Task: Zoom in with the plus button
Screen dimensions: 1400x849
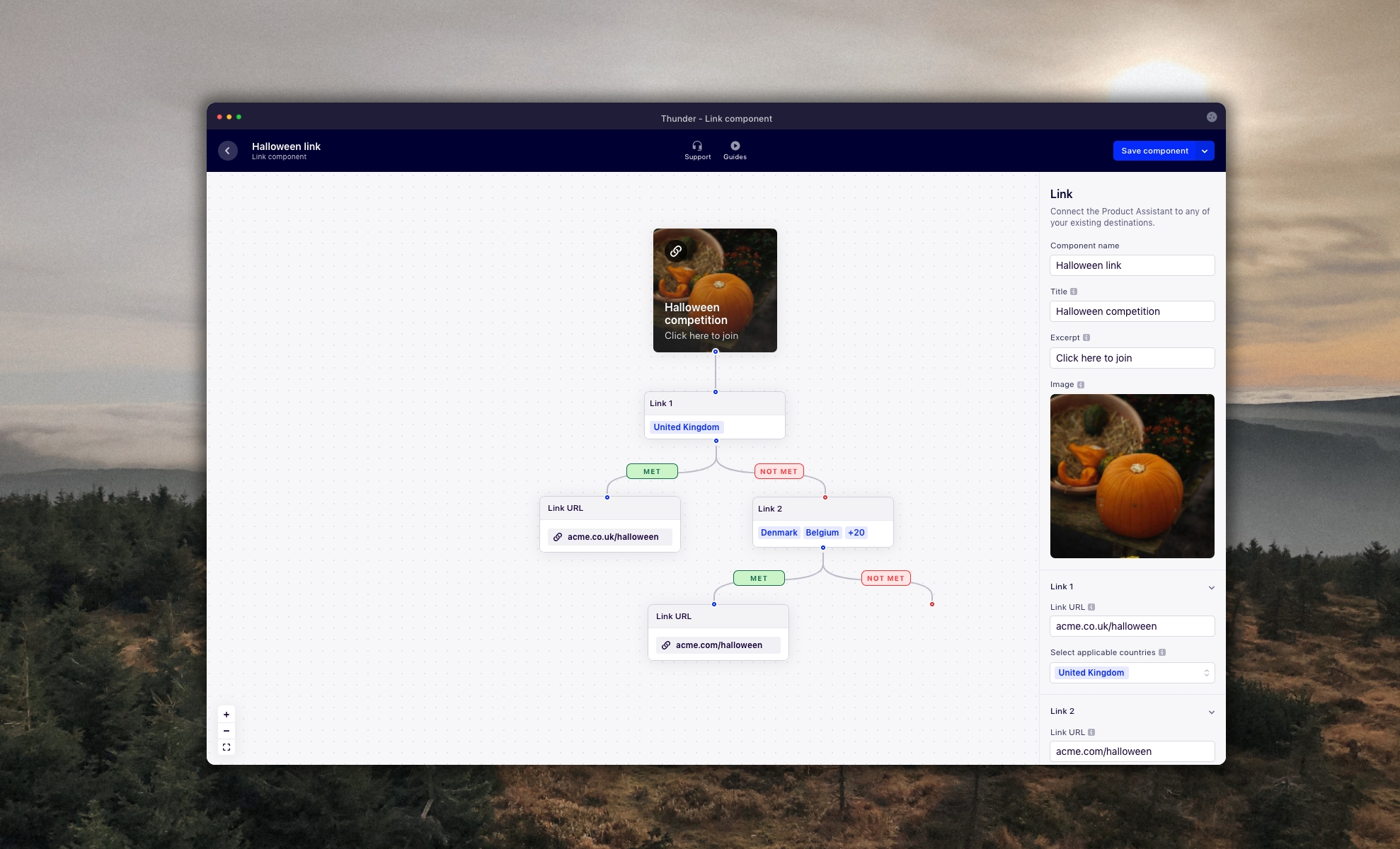Action: coord(226,715)
